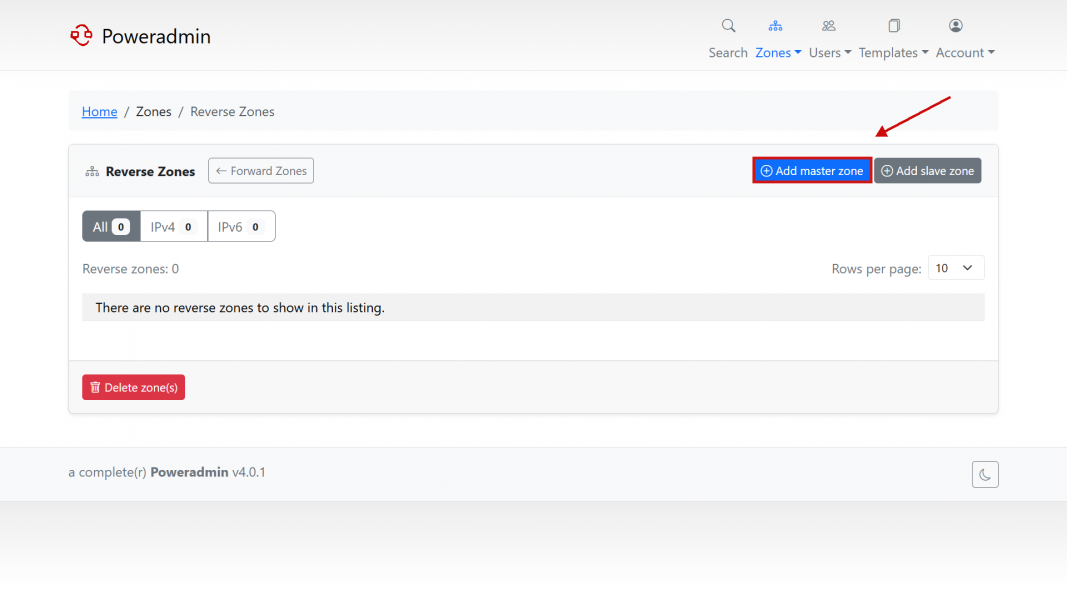Open the Rows per page selector
1067x600 pixels.
tap(955, 268)
